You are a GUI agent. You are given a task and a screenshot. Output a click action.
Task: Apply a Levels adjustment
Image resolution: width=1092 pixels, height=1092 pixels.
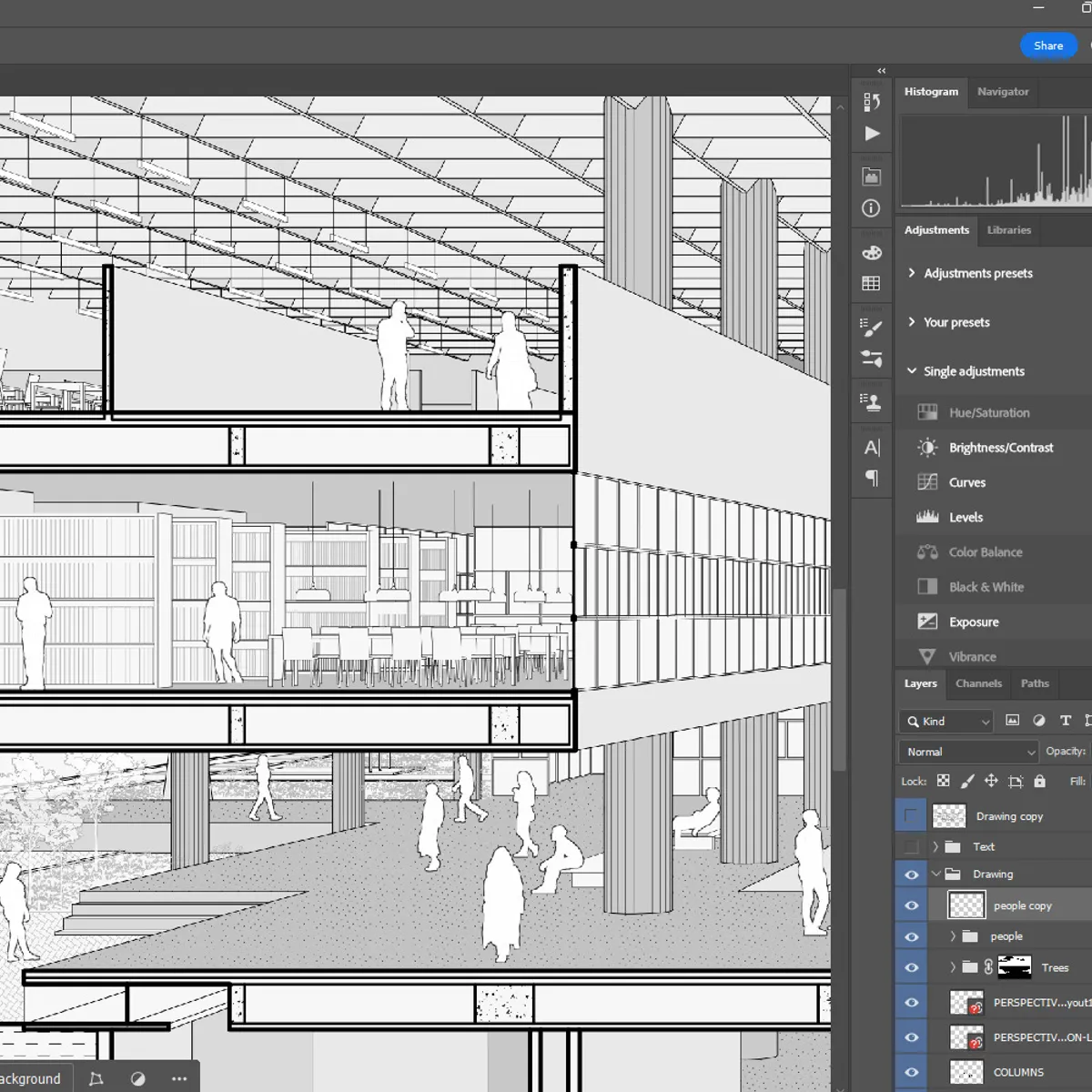[x=966, y=517]
